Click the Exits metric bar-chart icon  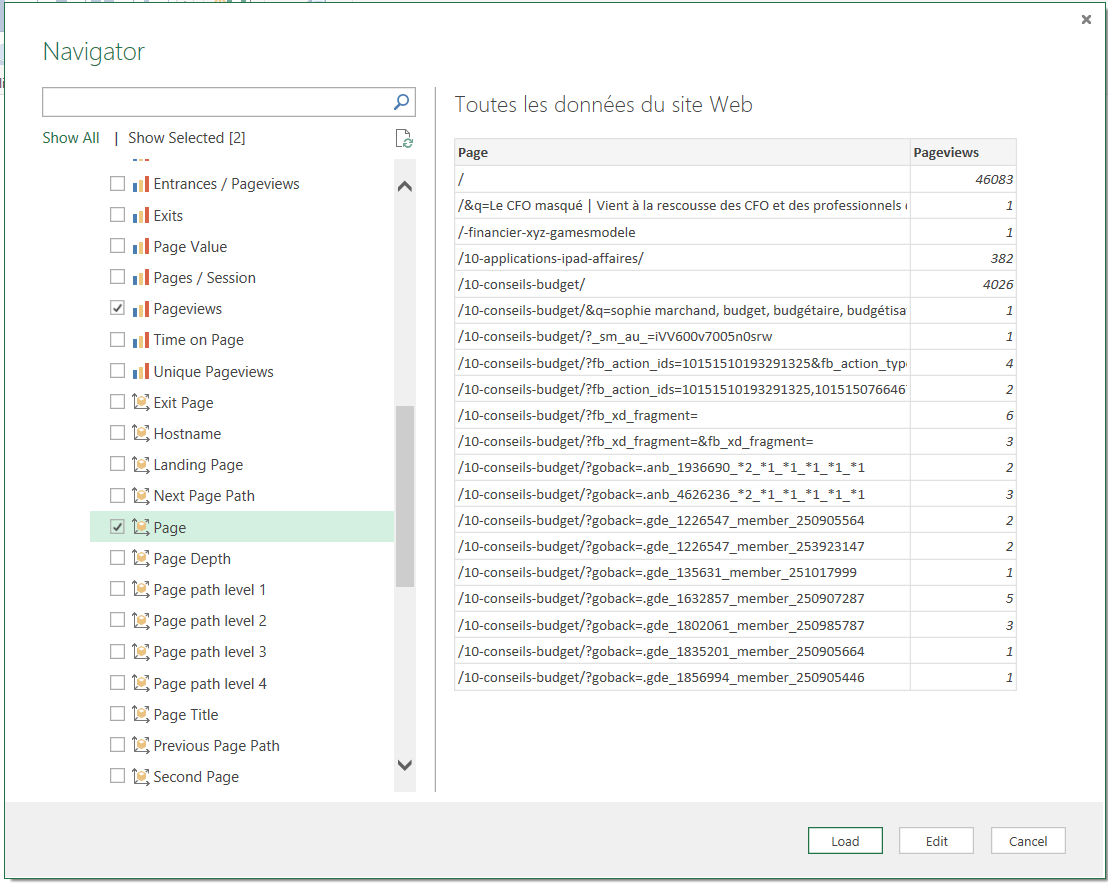point(141,215)
